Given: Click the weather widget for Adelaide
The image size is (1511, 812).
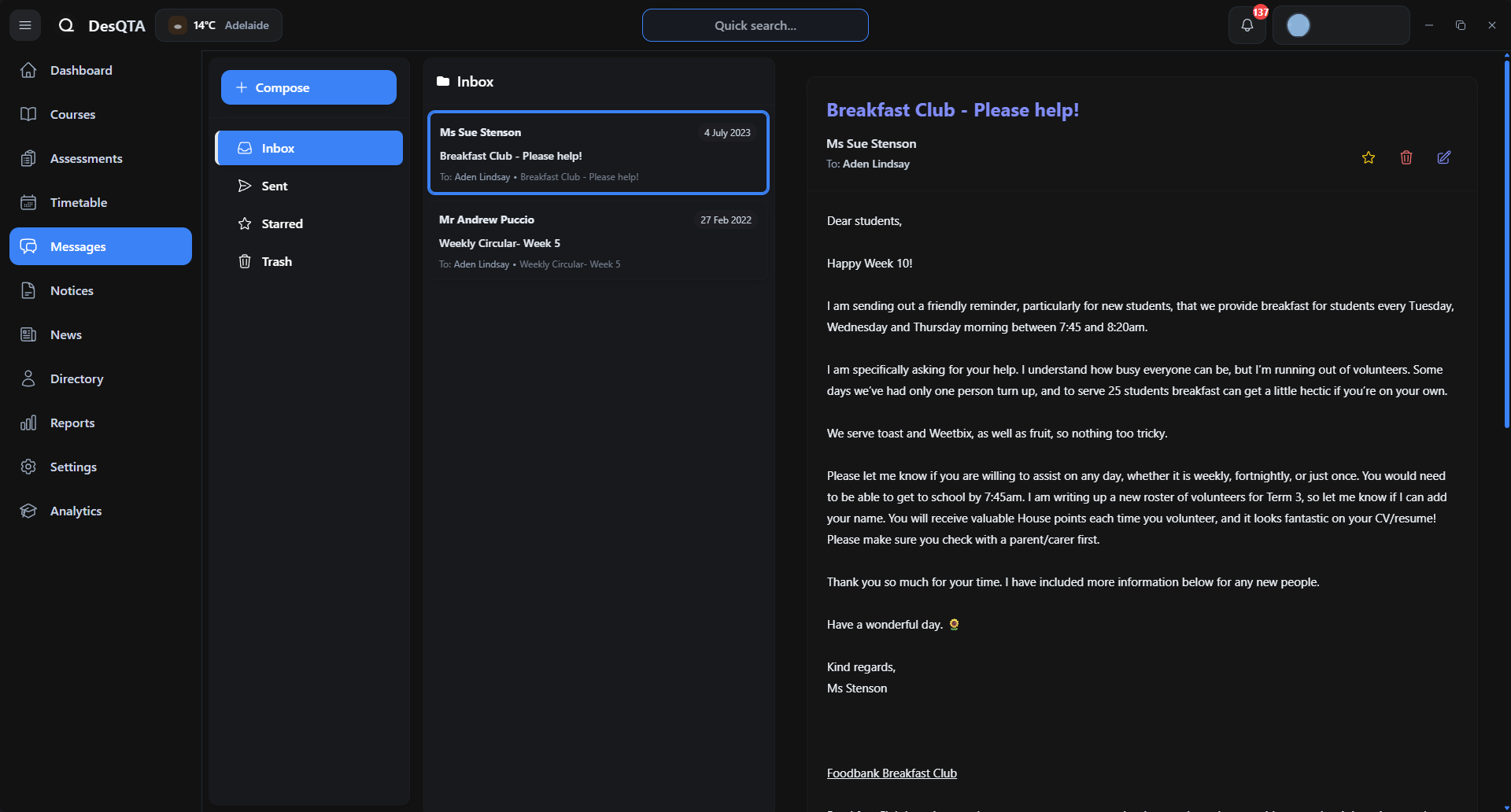Looking at the screenshot, I should tap(219, 25).
